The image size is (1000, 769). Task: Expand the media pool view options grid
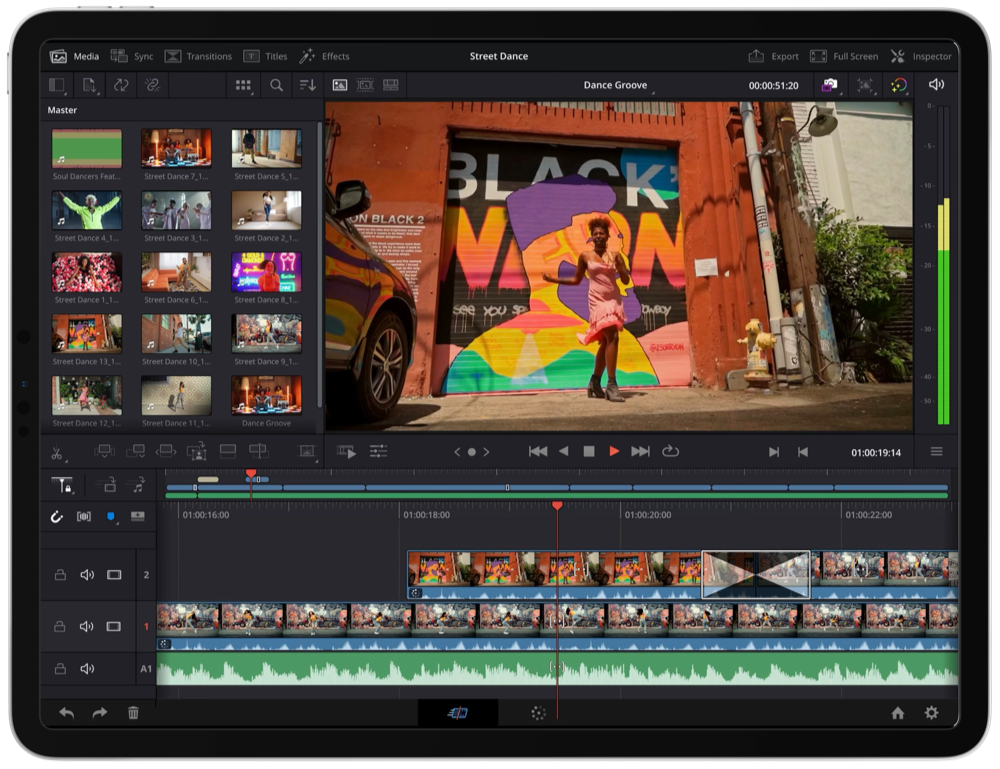[x=243, y=86]
